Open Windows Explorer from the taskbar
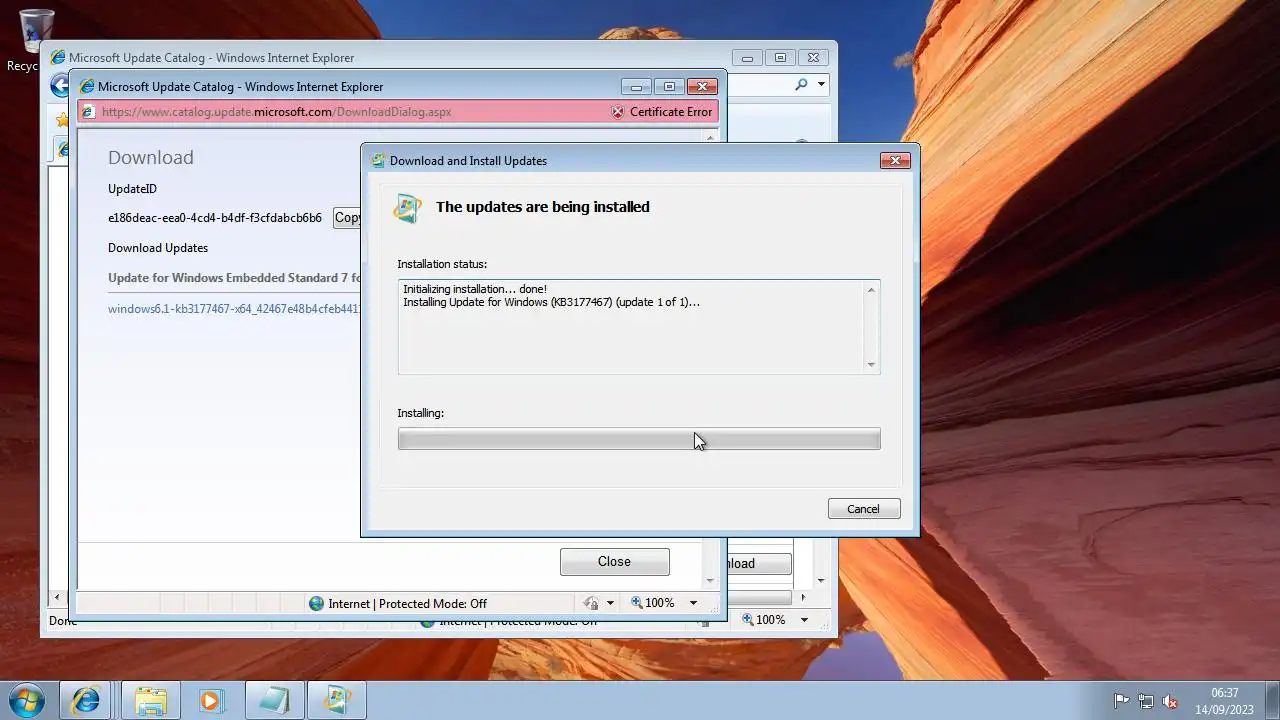Viewport: 1280px width, 720px height. point(150,700)
